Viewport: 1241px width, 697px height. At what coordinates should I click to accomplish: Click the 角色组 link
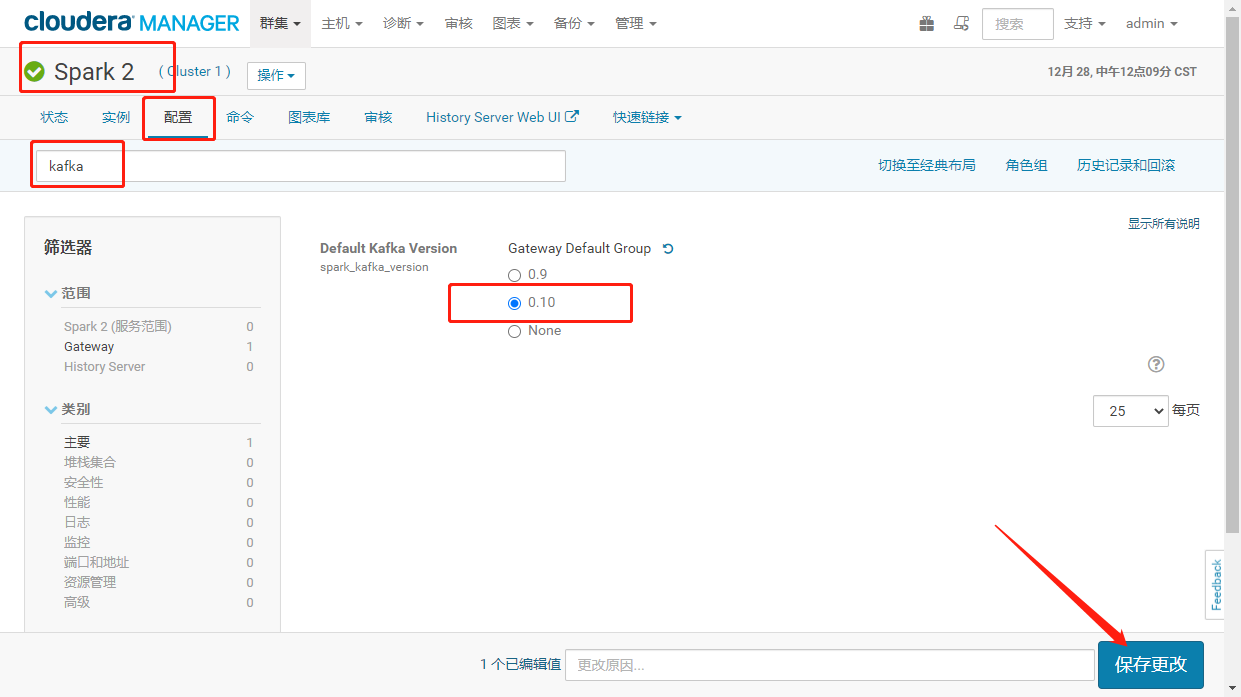(1026, 166)
